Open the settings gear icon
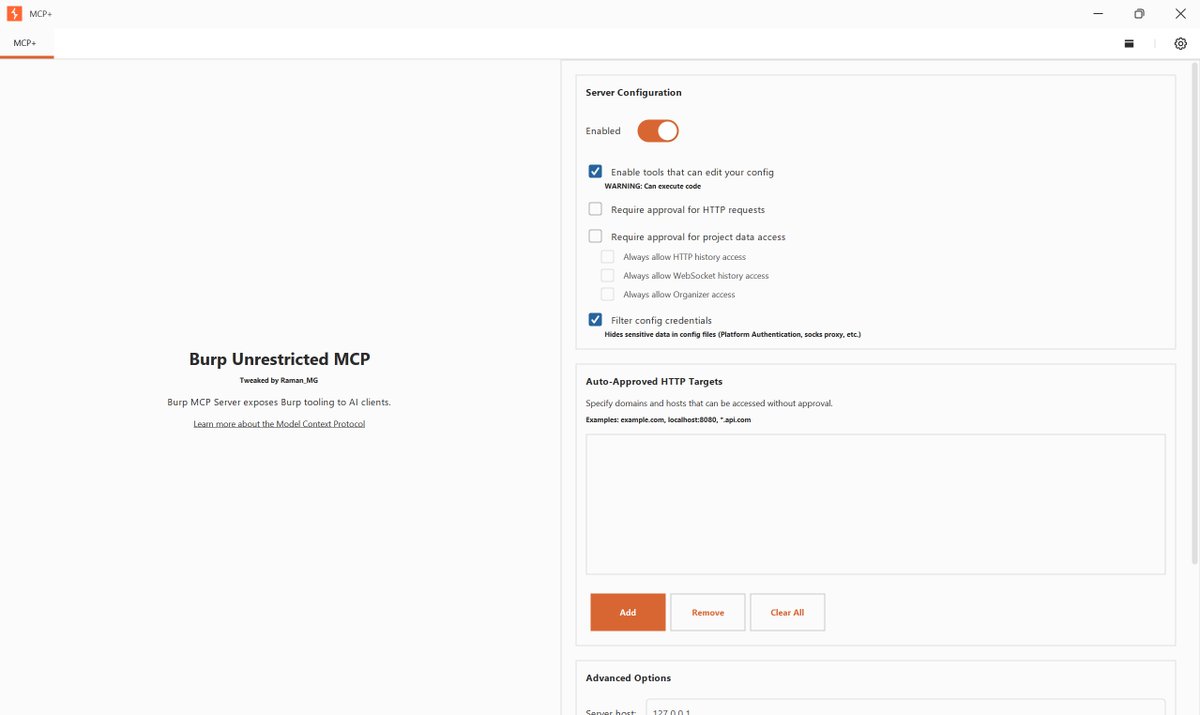The height and width of the screenshot is (715, 1200). pos(1180,44)
